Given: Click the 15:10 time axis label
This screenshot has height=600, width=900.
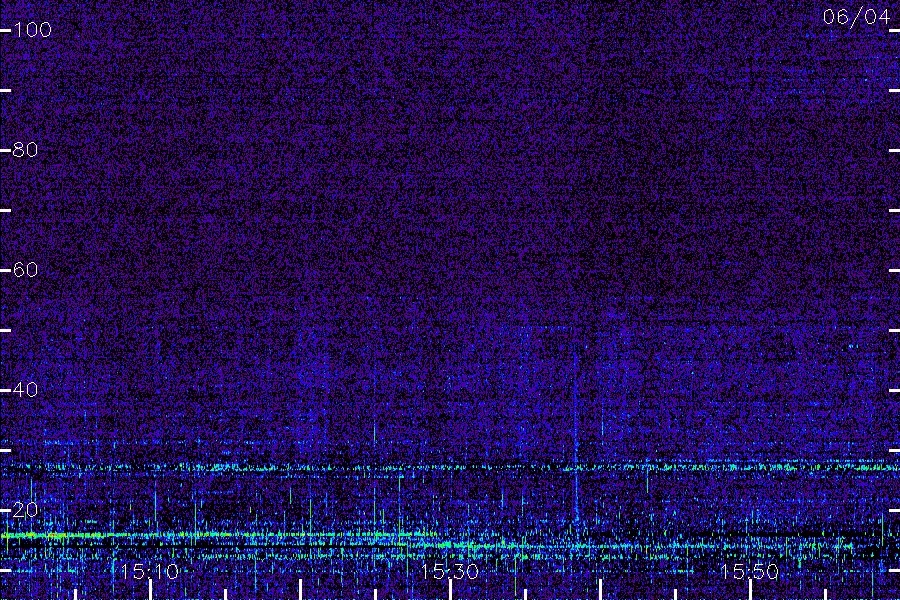Looking at the screenshot, I should point(150,571).
